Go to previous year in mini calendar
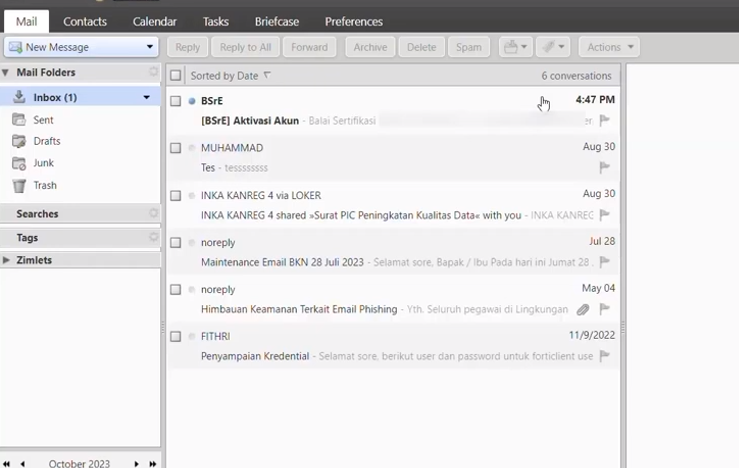739x468 pixels. click(x=7, y=464)
